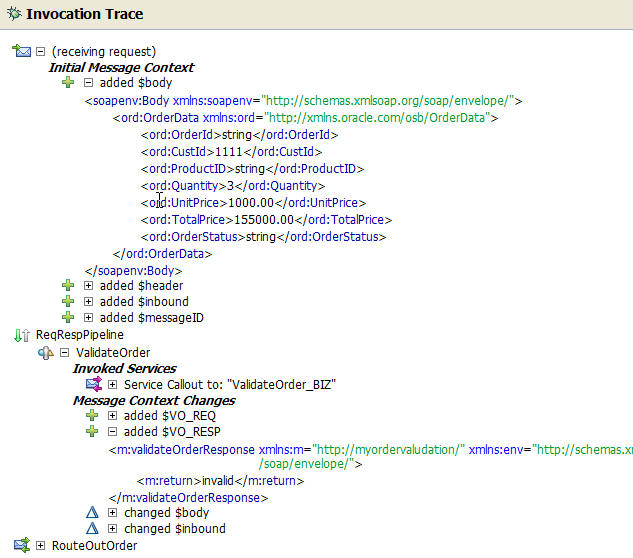The width and height of the screenshot is (633, 558).
Task: Click the 'added $body' label
Action: coord(136,83)
